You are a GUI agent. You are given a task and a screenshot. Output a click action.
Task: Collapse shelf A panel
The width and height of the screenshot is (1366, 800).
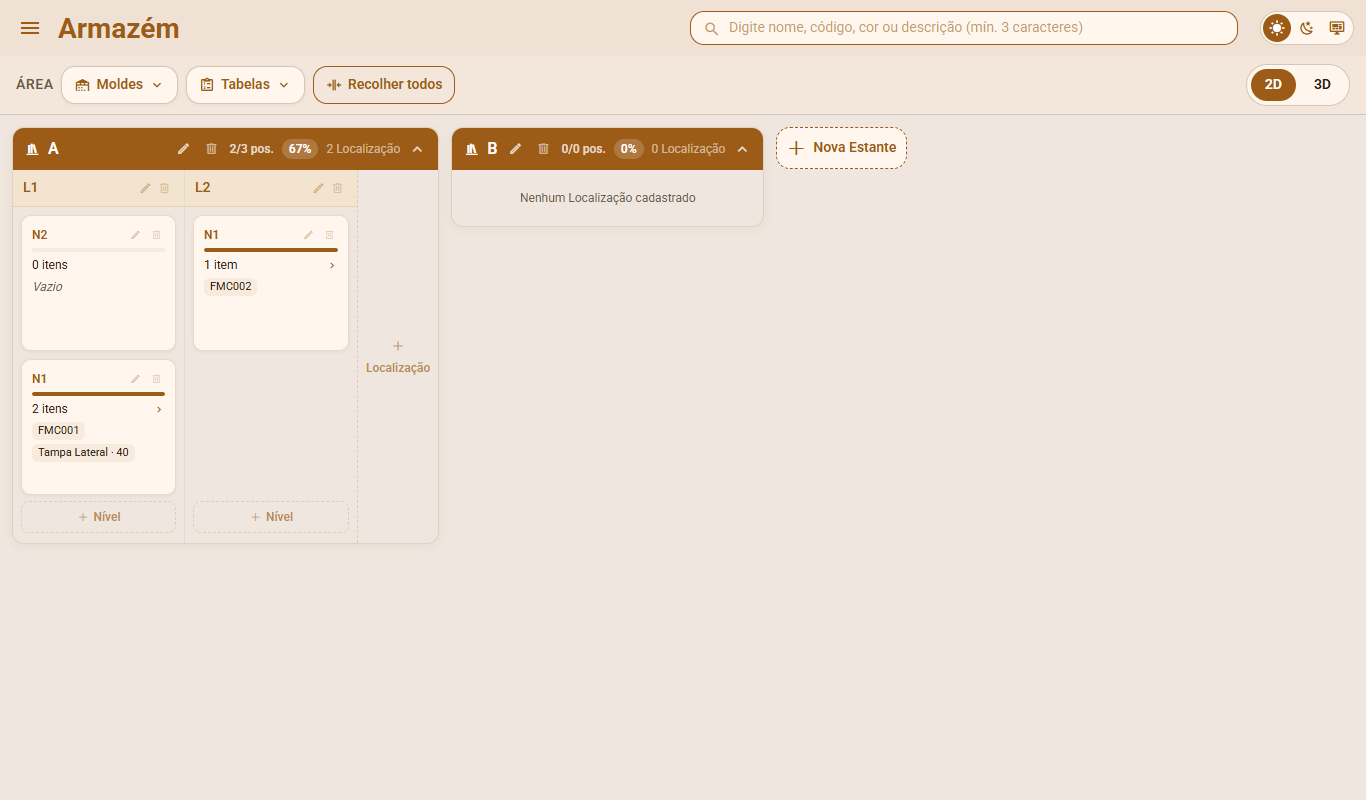click(x=418, y=149)
